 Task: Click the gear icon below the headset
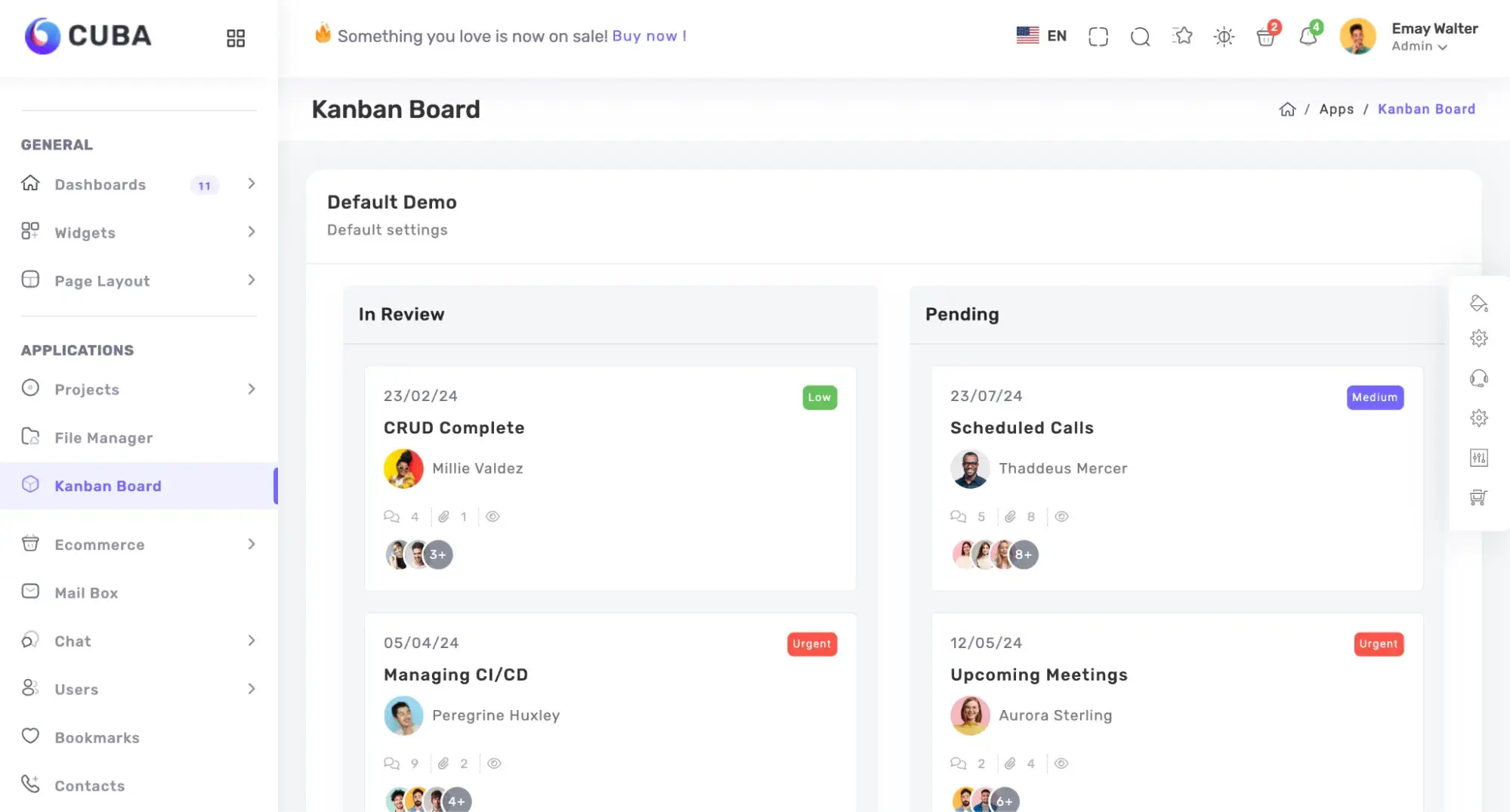pyautogui.click(x=1478, y=418)
